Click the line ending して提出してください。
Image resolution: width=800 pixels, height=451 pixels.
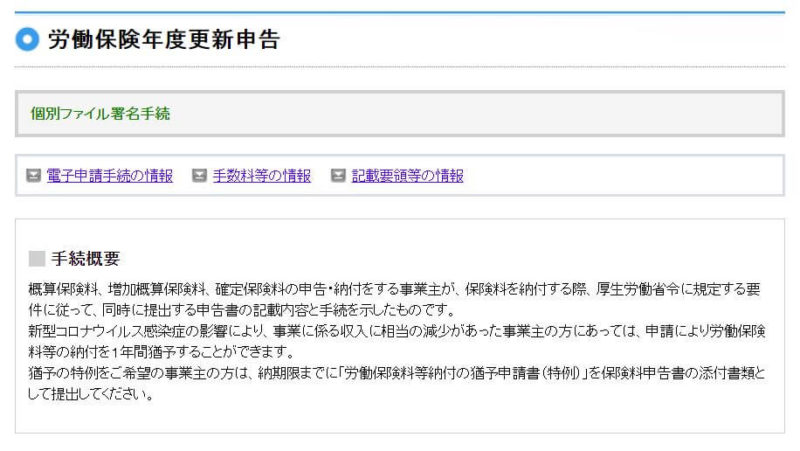pos(91,394)
